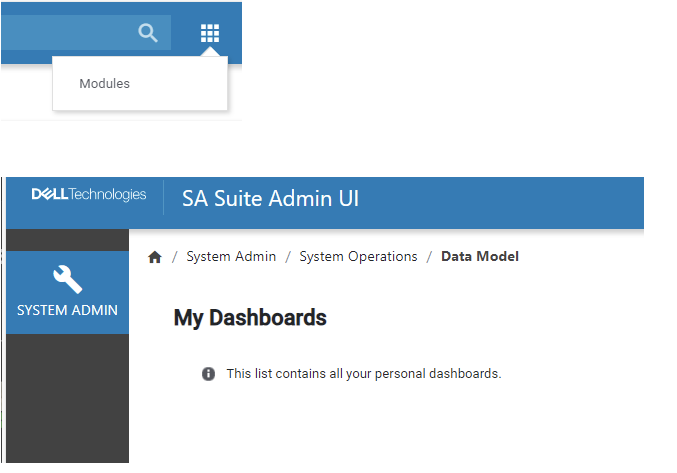The height and width of the screenshot is (473, 677).
Task: Click dark sidebar area above System Admin
Action: click(x=67, y=240)
